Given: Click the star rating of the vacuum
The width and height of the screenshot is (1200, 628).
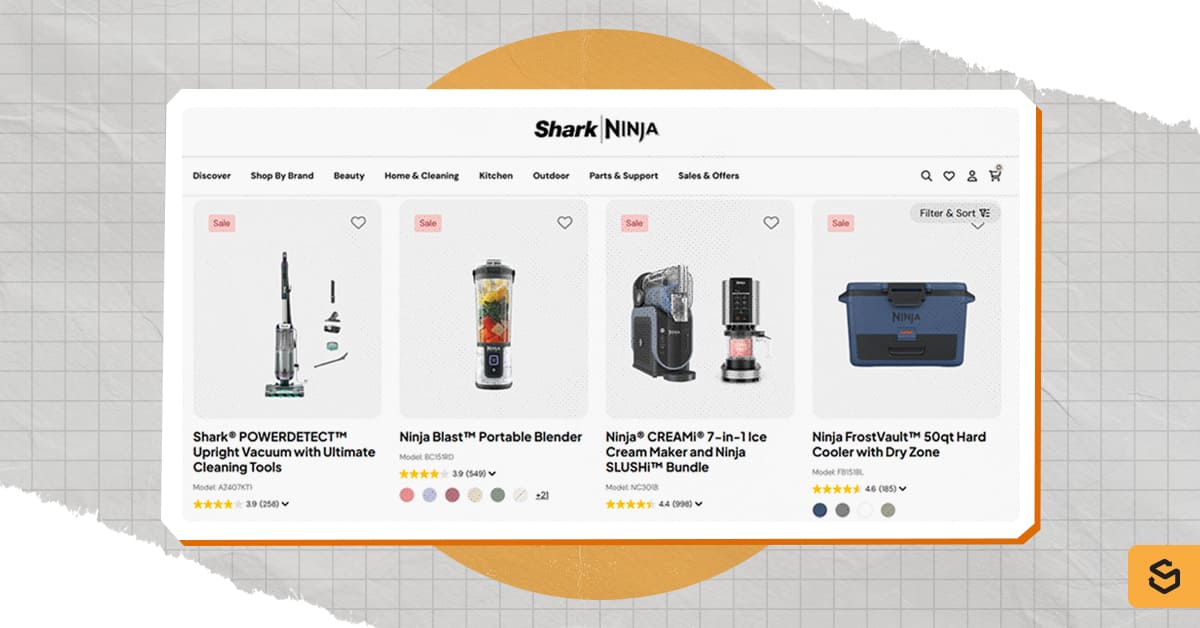Looking at the screenshot, I should coord(217,504).
